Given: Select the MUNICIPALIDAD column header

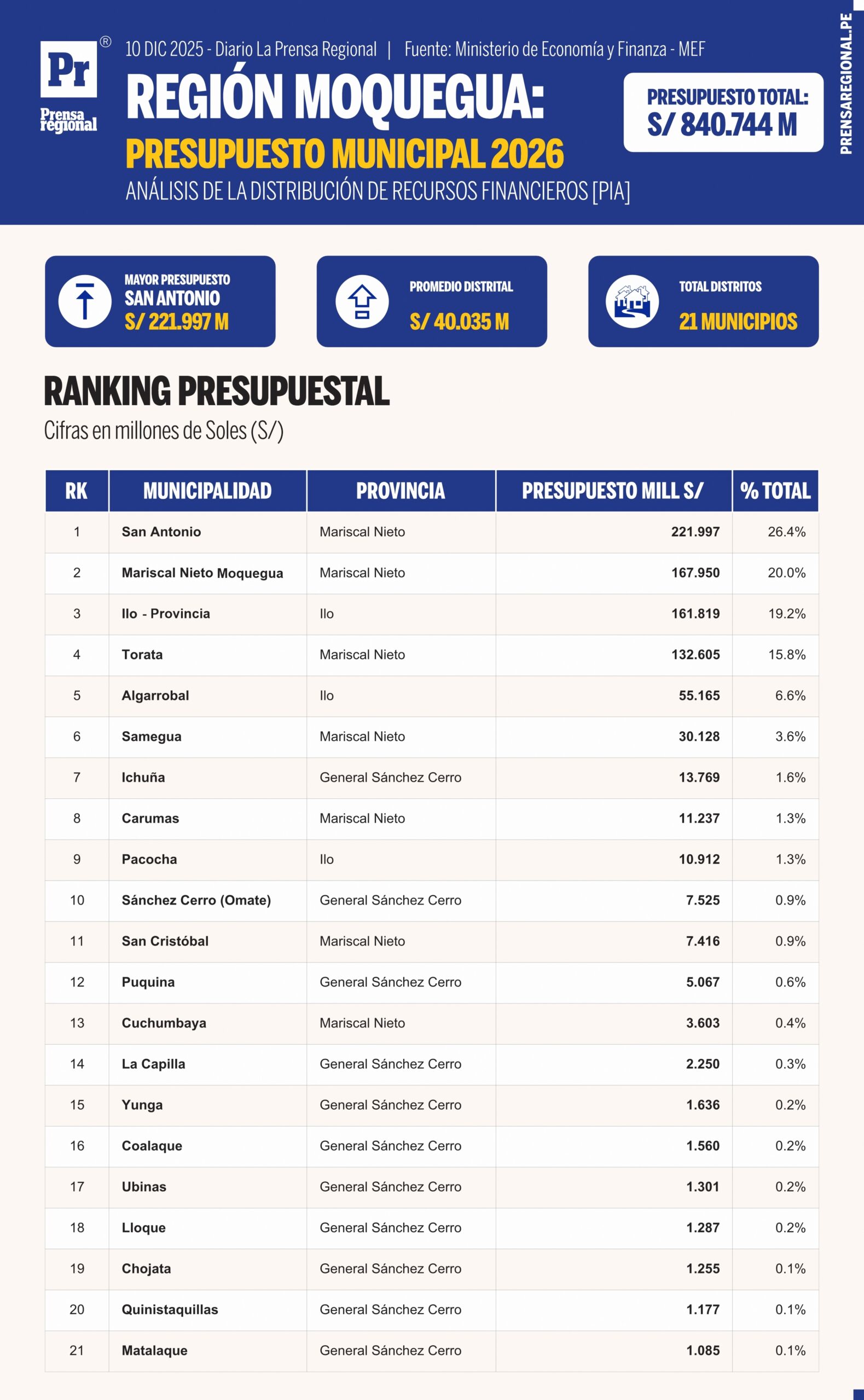Looking at the screenshot, I should pos(207,491).
